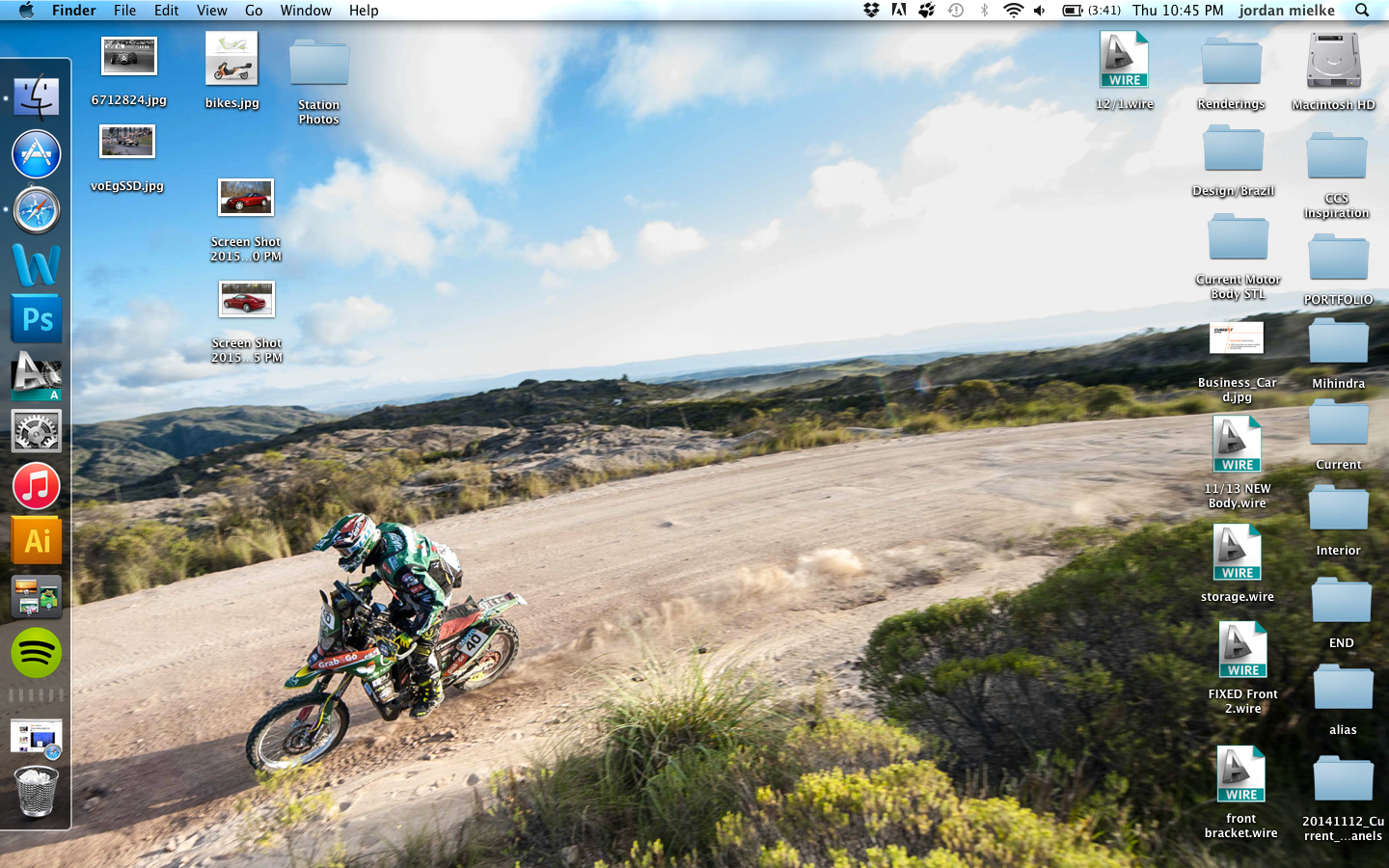Open Spotlight search magnifier
The height and width of the screenshot is (868, 1389).
pos(1362,11)
